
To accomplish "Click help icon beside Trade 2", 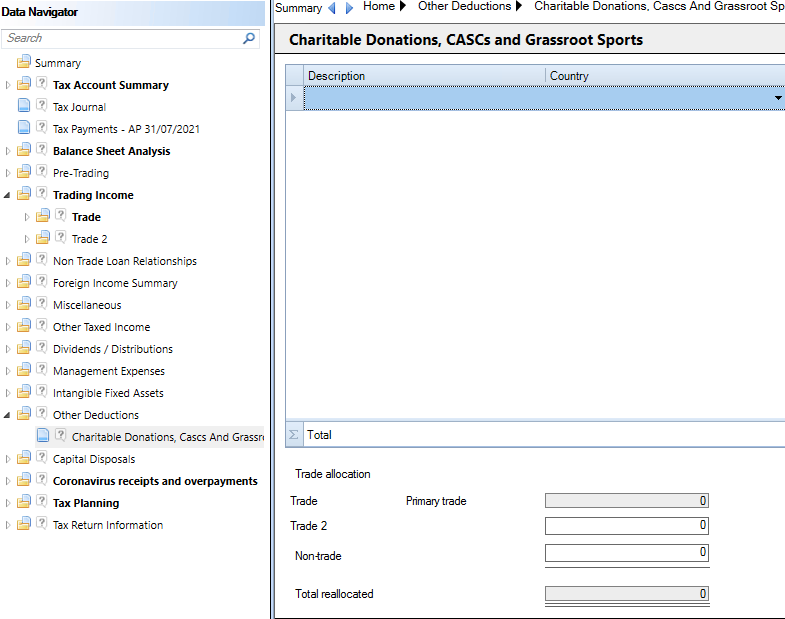I will click(61, 237).
